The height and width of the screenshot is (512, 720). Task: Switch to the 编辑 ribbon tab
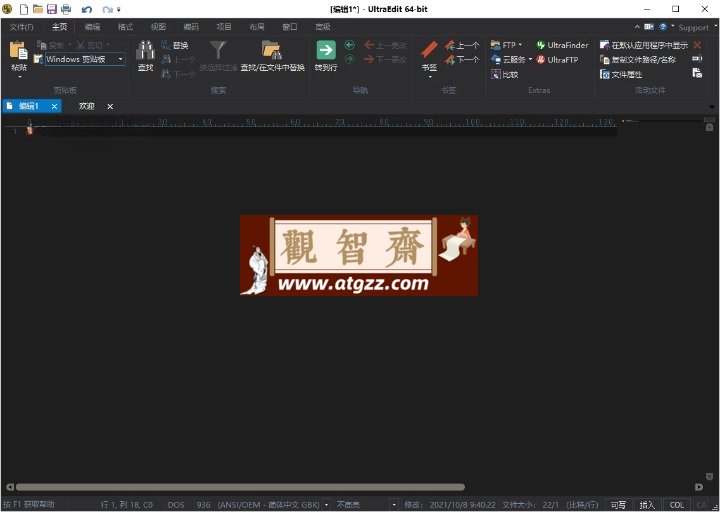(92, 27)
